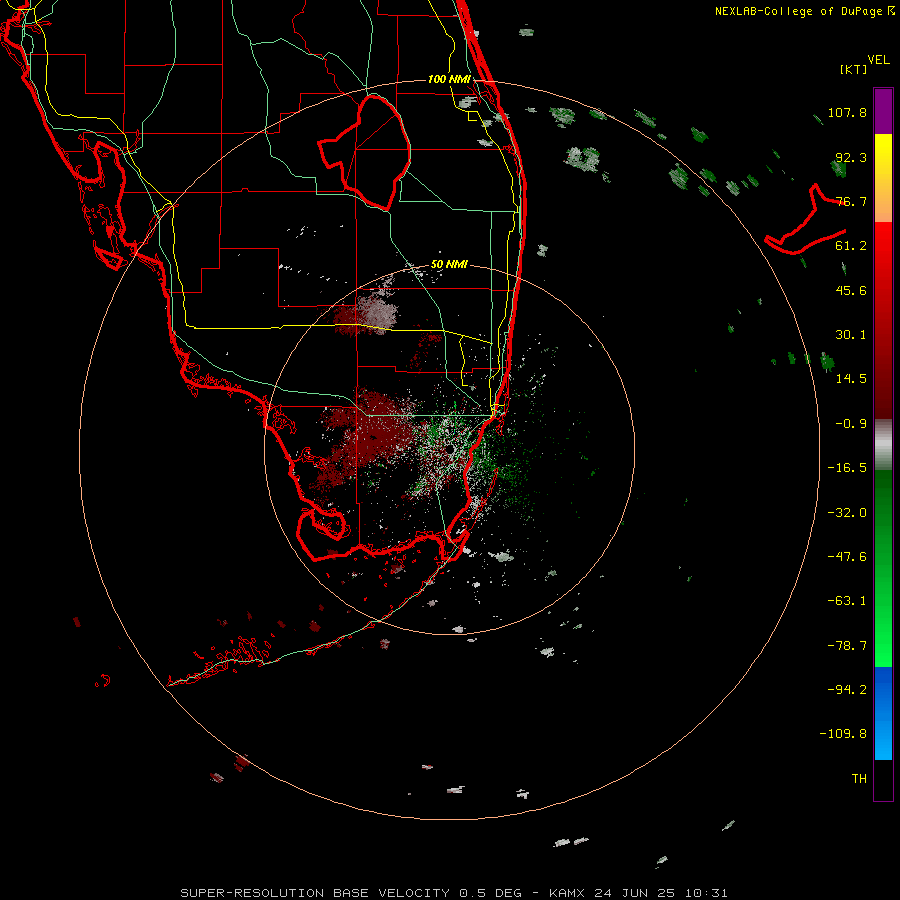Click the Bahamas island outline at right
The image size is (900, 900).
pyautogui.click(x=805, y=219)
